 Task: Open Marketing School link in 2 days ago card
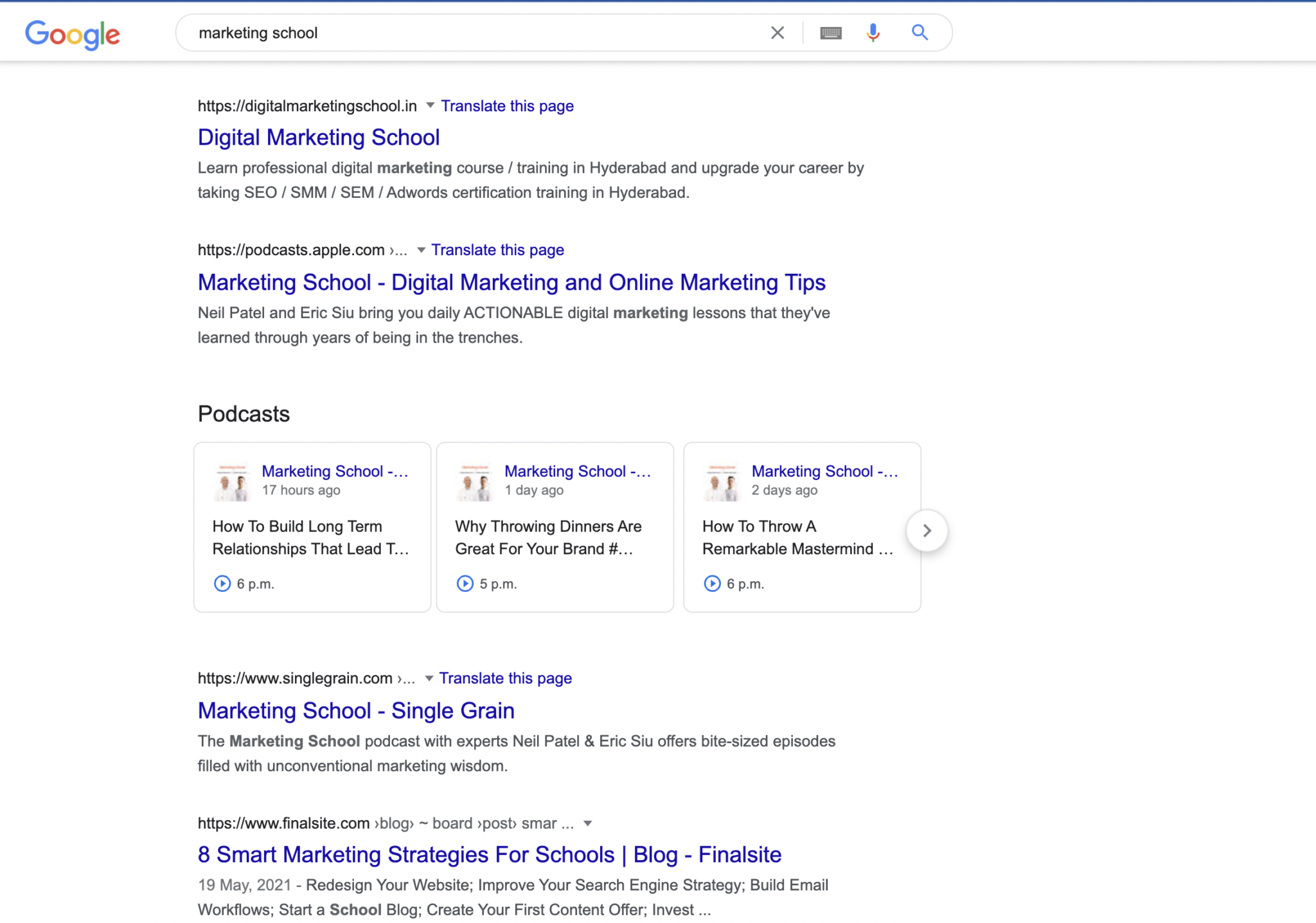(x=825, y=471)
